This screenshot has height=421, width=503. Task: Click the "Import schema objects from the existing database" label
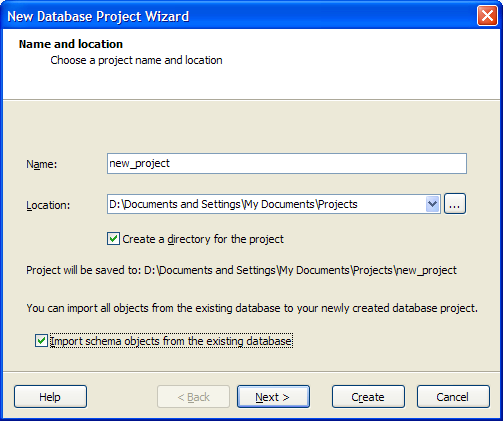[x=171, y=341]
